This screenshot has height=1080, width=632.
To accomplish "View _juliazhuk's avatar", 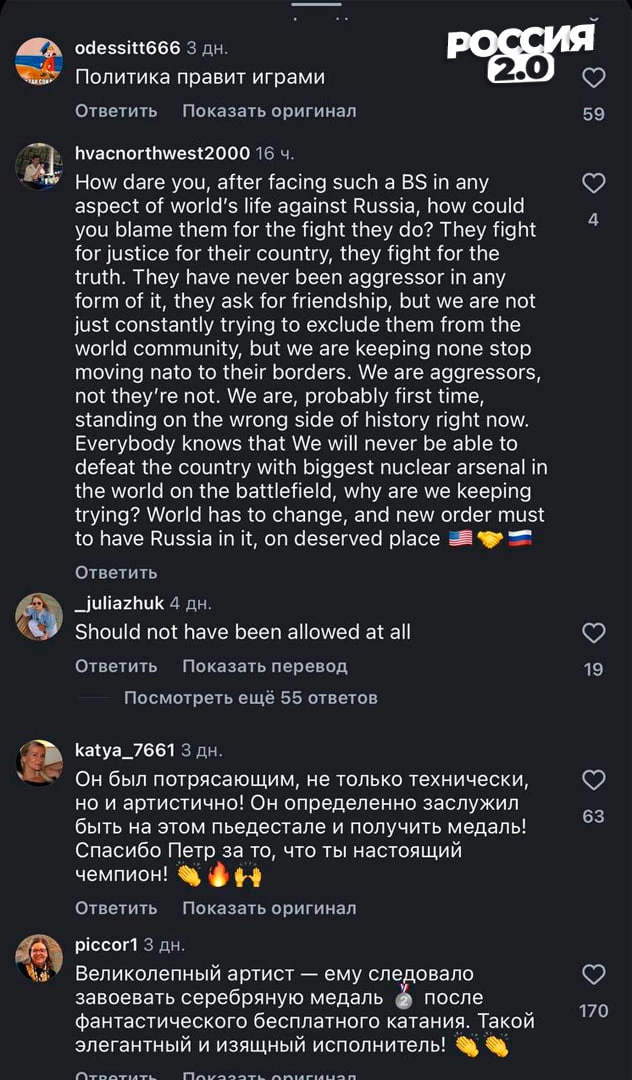I will [x=39, y=616].
